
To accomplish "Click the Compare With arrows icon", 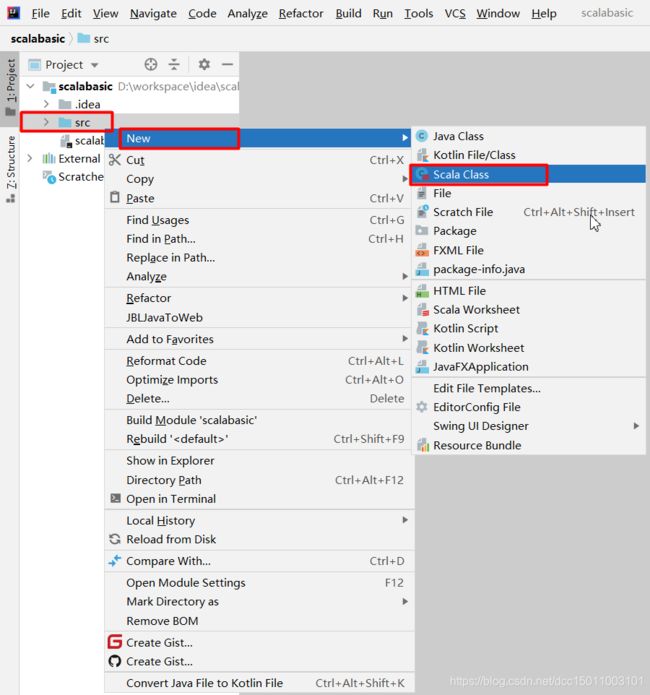I will pyautogui.click(x=115, y=561).
